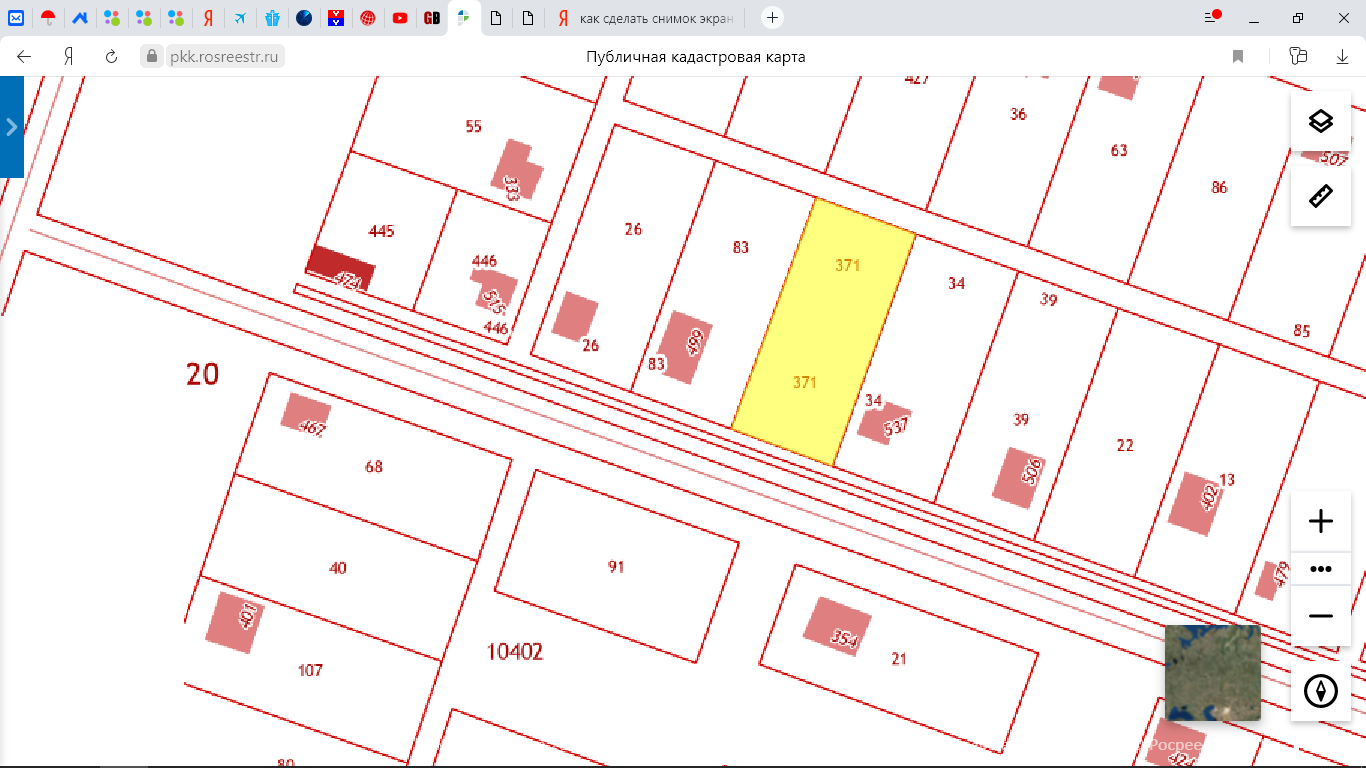Bookmark this page
This screenshot has width=1366, height=768.
coord(1238,57)
